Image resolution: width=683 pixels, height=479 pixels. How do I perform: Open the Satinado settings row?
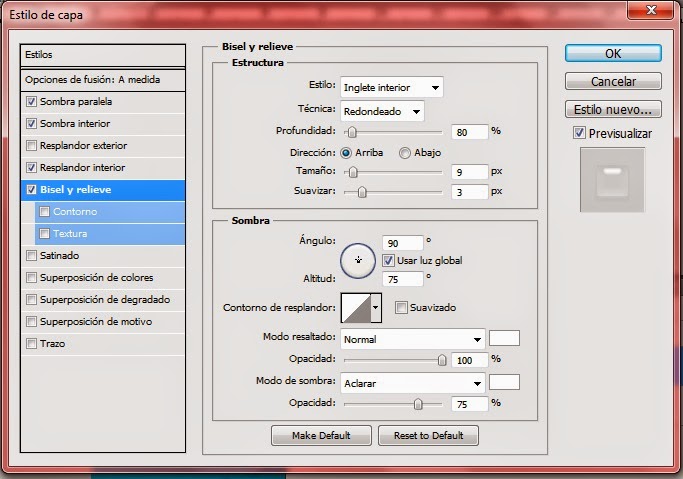coord(103,256)
